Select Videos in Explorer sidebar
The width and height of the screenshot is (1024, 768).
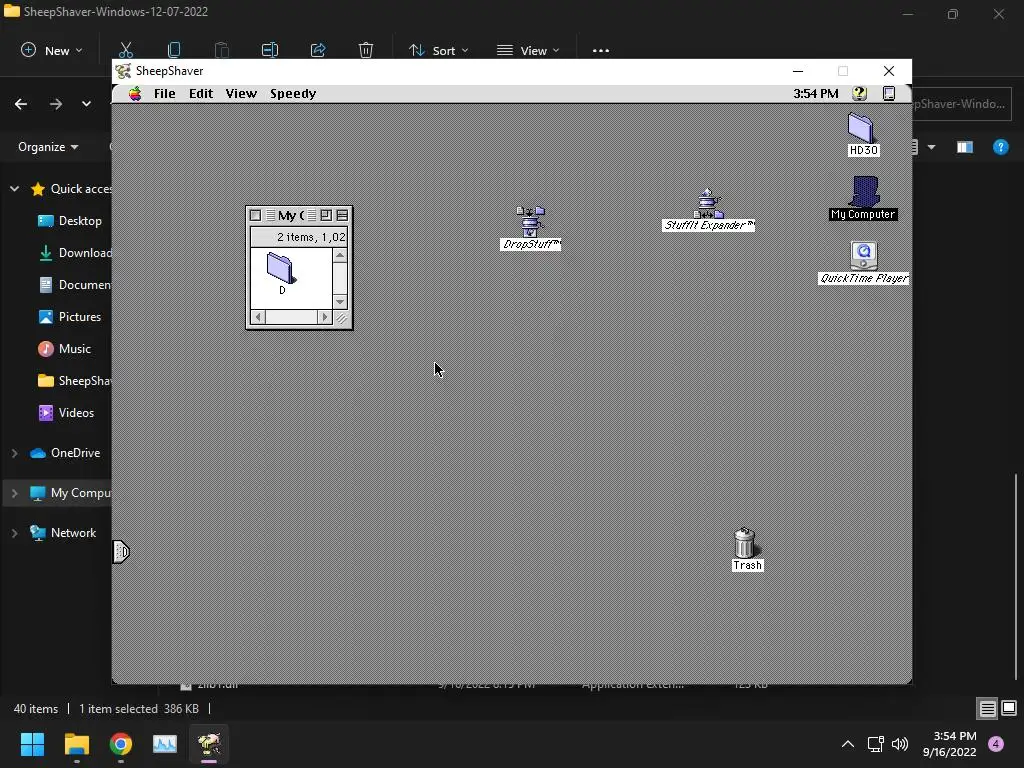tap(67, 413)
